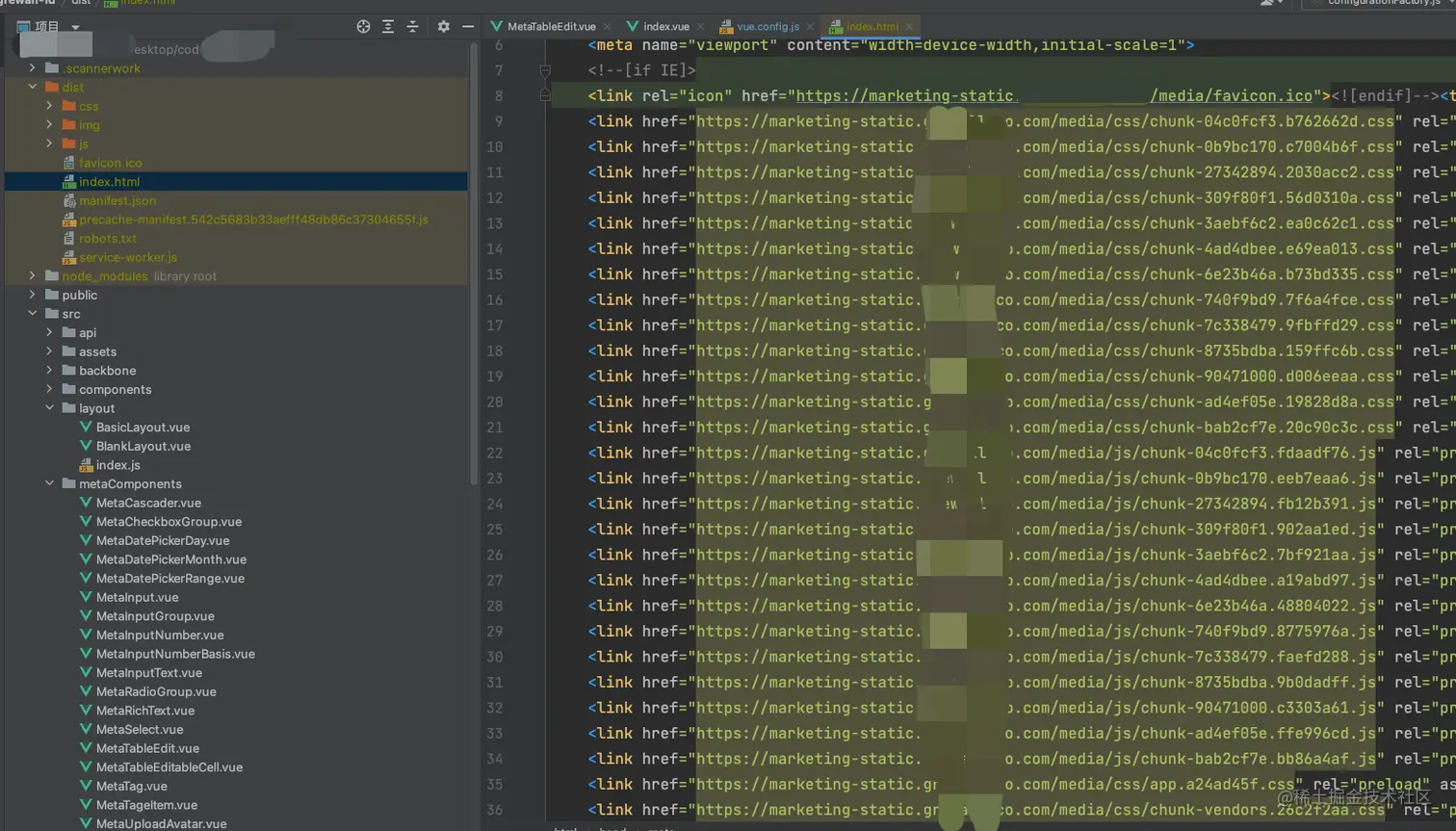
Task: Click the robots.txt file icon
Action: click(68, 238)
